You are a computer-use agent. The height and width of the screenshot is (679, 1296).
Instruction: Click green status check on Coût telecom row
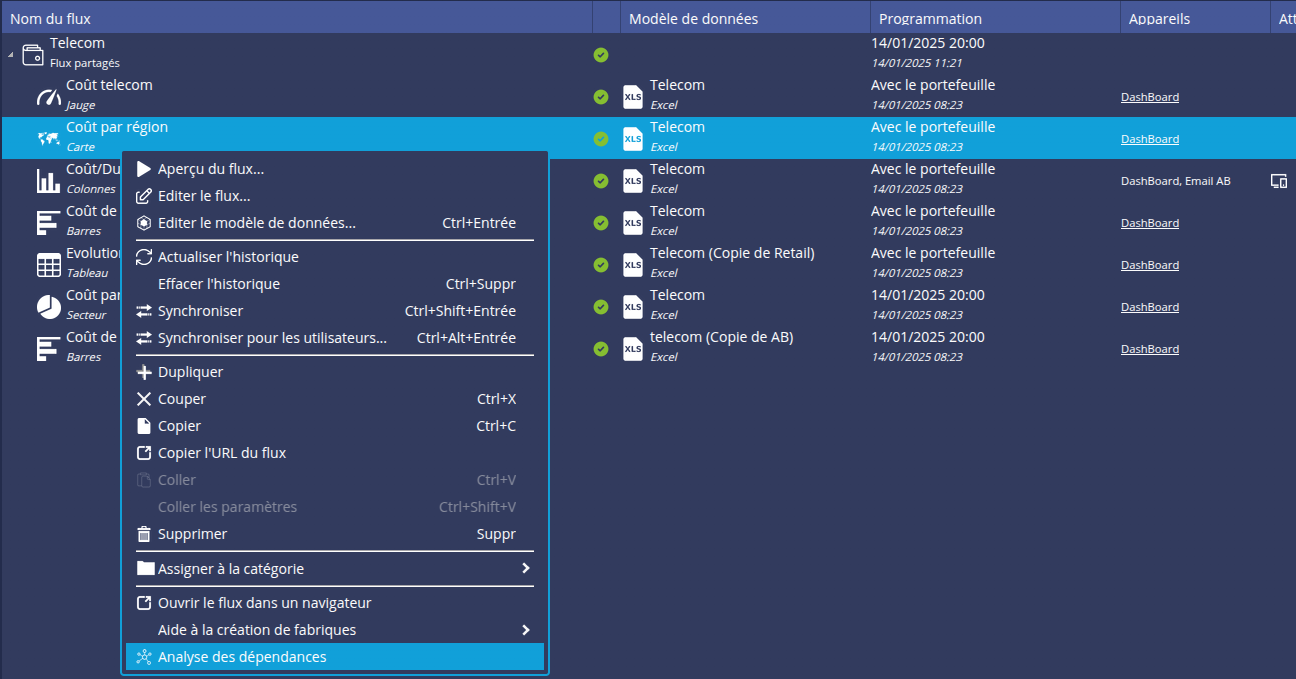click(600, 97)
